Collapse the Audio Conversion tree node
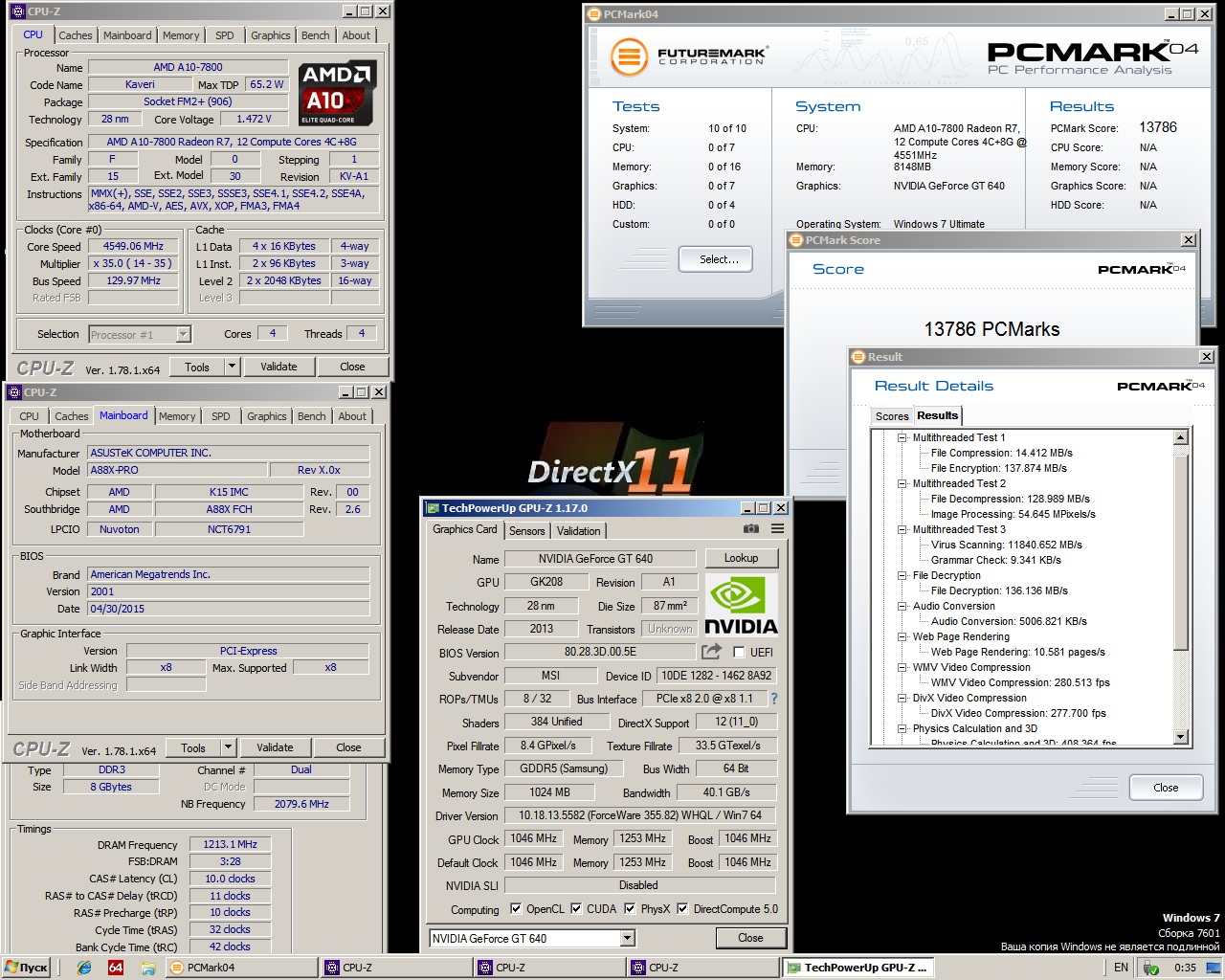Image resolution: width=1225 pixels, height=980 pixels. coord(902,606)
